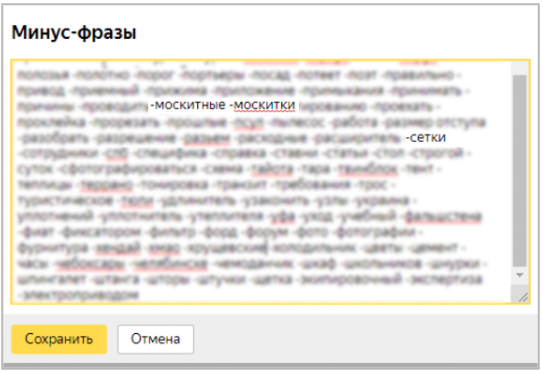Viewport: 543px width, 371px height.
Task: Click the Сохранить button
Action: (x=59, y=339)
